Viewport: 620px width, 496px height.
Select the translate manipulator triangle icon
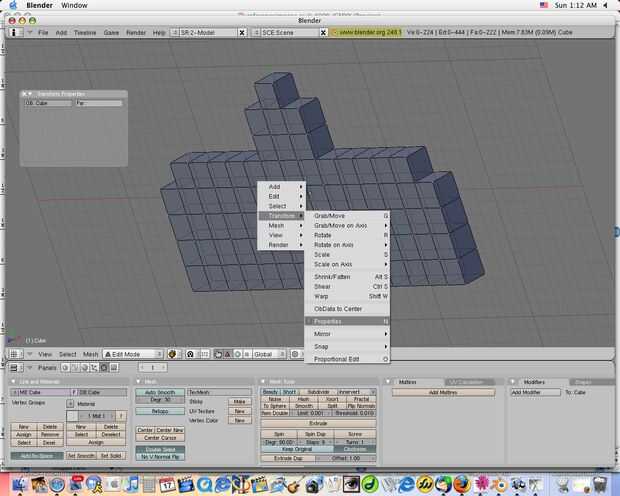tap(228, 354)
